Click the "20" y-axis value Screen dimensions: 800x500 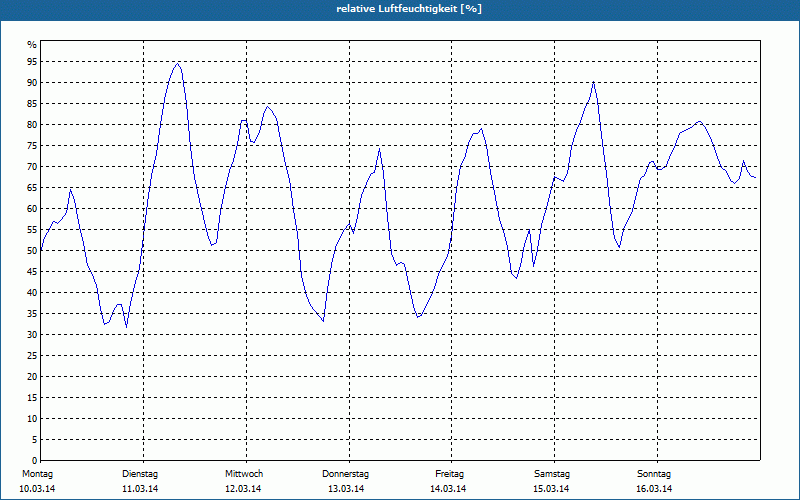click(x=32, y=377)
